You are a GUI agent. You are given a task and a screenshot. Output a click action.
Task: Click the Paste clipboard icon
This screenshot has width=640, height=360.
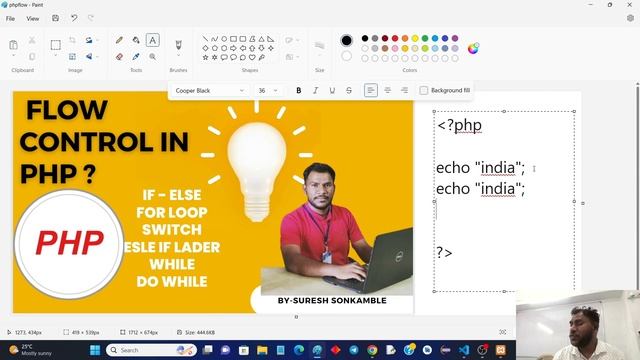click(x=13, y=44)
